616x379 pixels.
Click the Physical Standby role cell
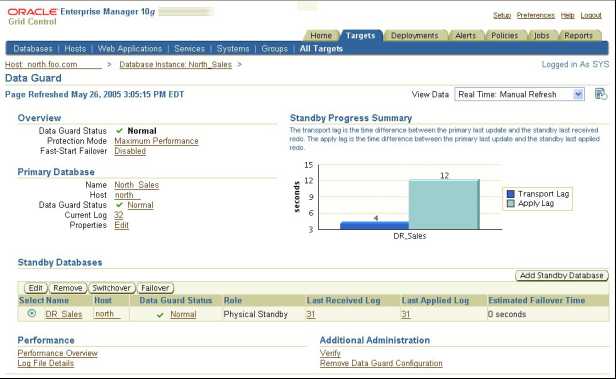(255, 314)
